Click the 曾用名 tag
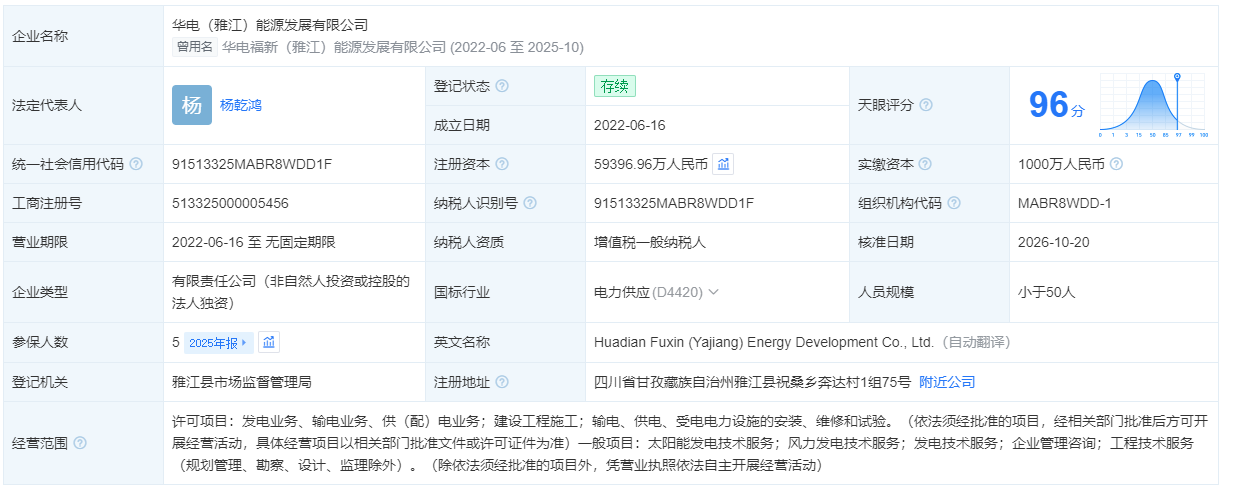1234x495 pixels. pyautogui.click(x=195, y=46)
